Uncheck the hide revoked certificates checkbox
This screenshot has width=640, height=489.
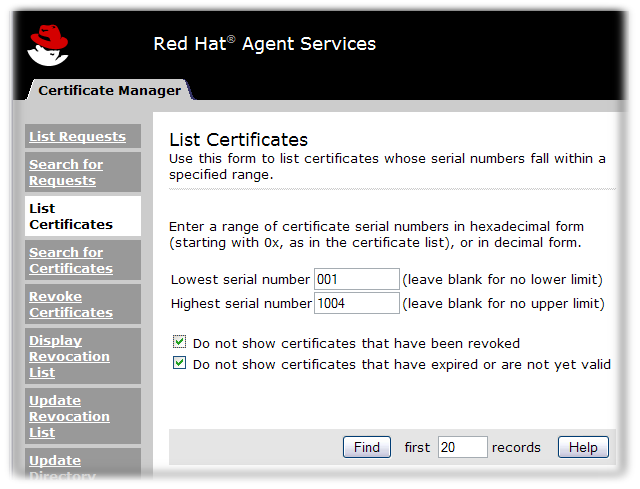point(180,343)
